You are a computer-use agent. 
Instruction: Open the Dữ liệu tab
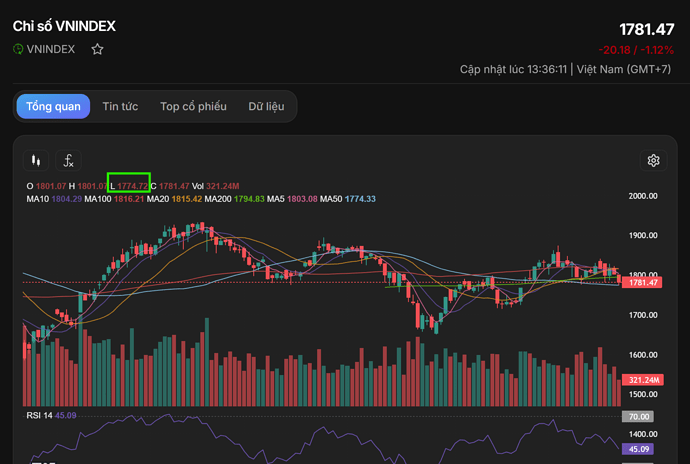click(266, 107)
